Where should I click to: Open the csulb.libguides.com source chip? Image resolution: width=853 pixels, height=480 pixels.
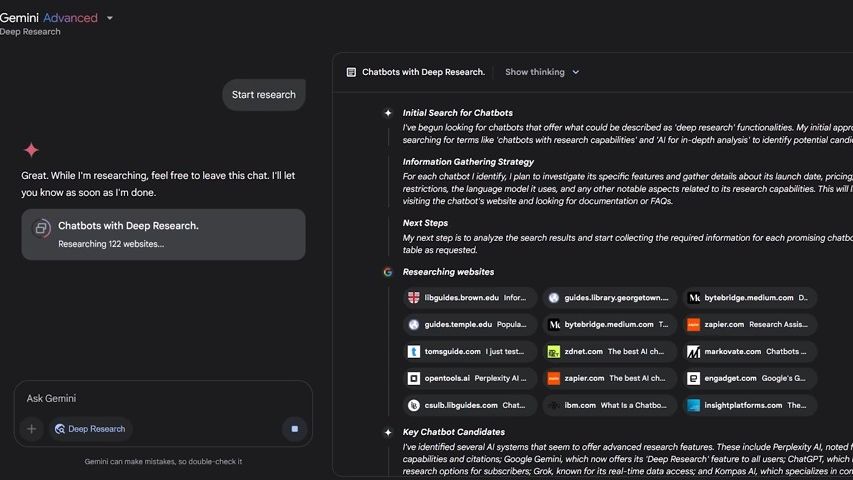tap(470, 405)
